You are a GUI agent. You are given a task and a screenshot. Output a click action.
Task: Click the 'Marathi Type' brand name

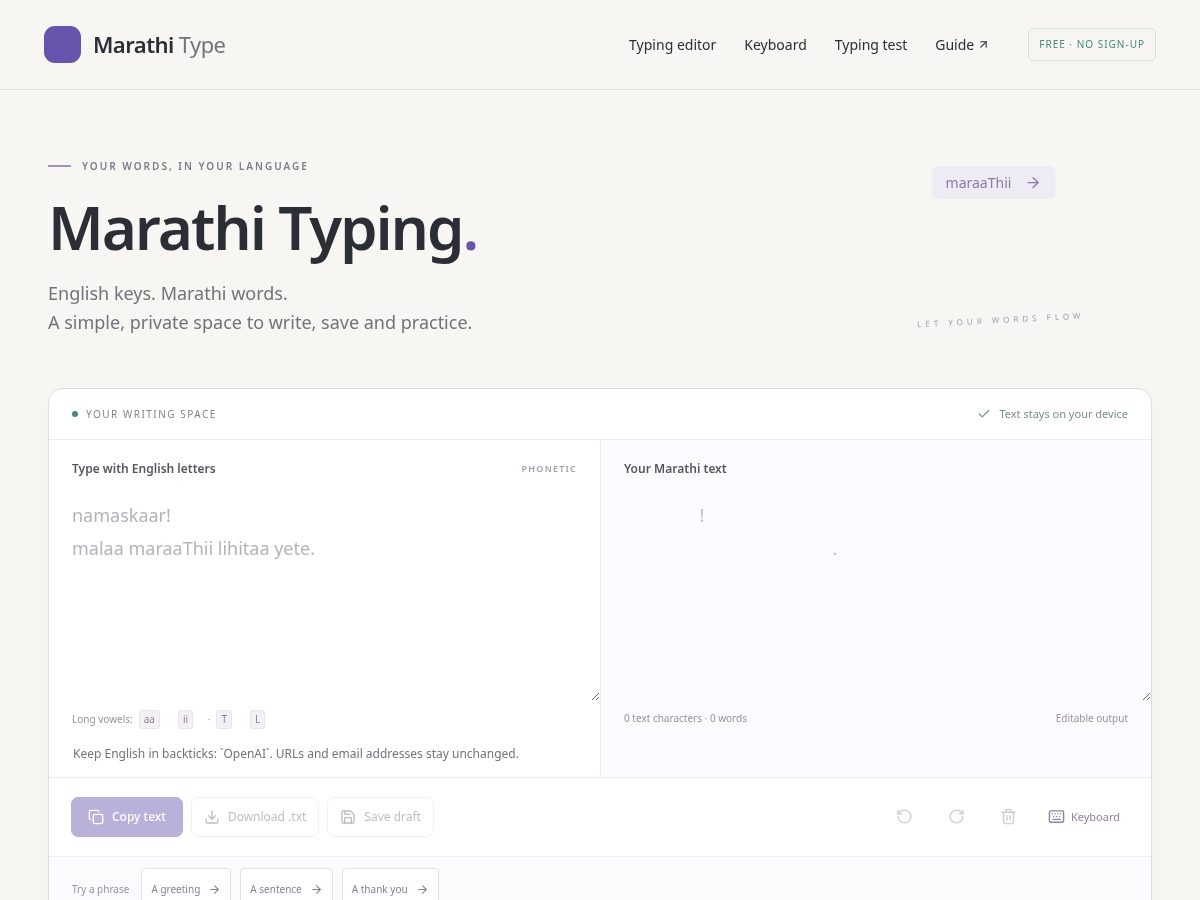click(x=159, y=45)
